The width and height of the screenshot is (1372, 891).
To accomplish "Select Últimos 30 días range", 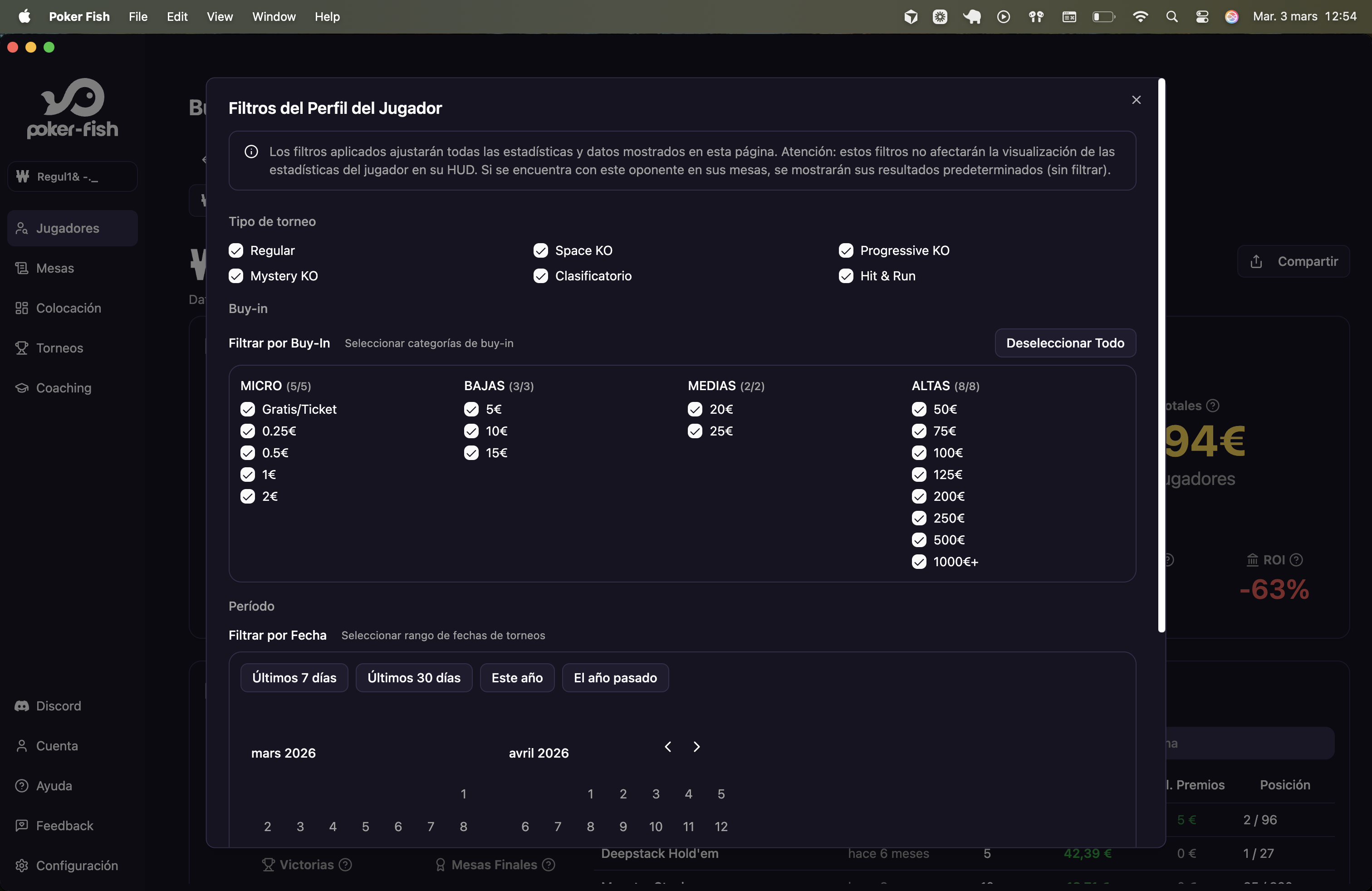I will 414,678.
